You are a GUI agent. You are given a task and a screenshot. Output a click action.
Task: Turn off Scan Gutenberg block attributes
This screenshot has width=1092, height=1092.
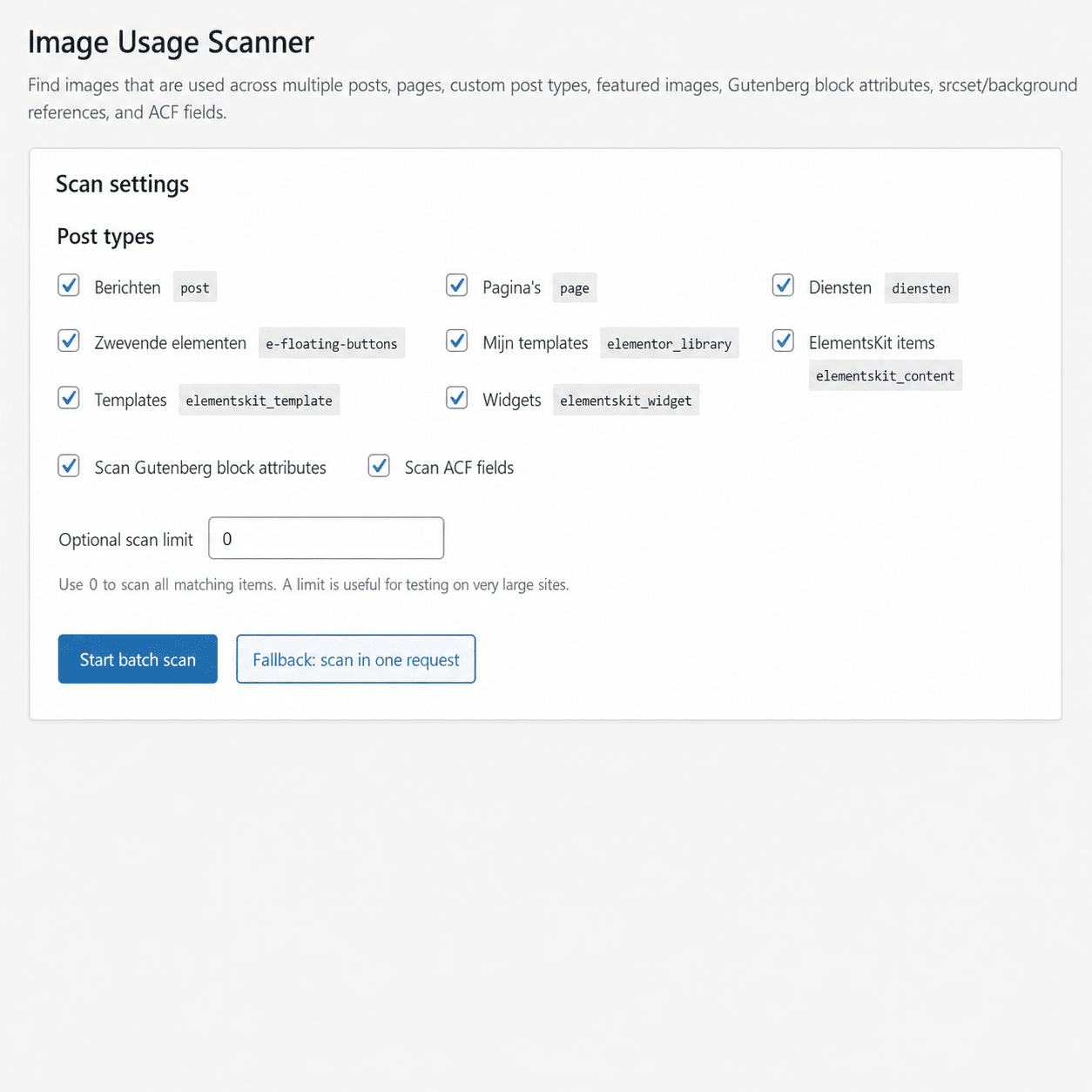(69, 466)
